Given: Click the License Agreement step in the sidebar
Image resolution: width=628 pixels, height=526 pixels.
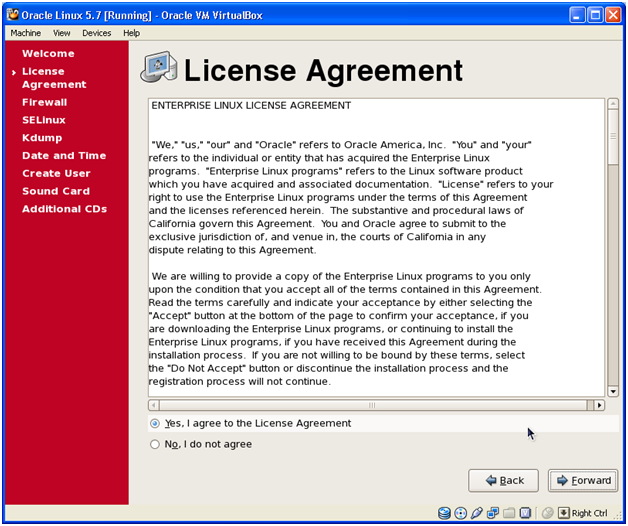Looking at the screenshot, I should pos(54,78).
